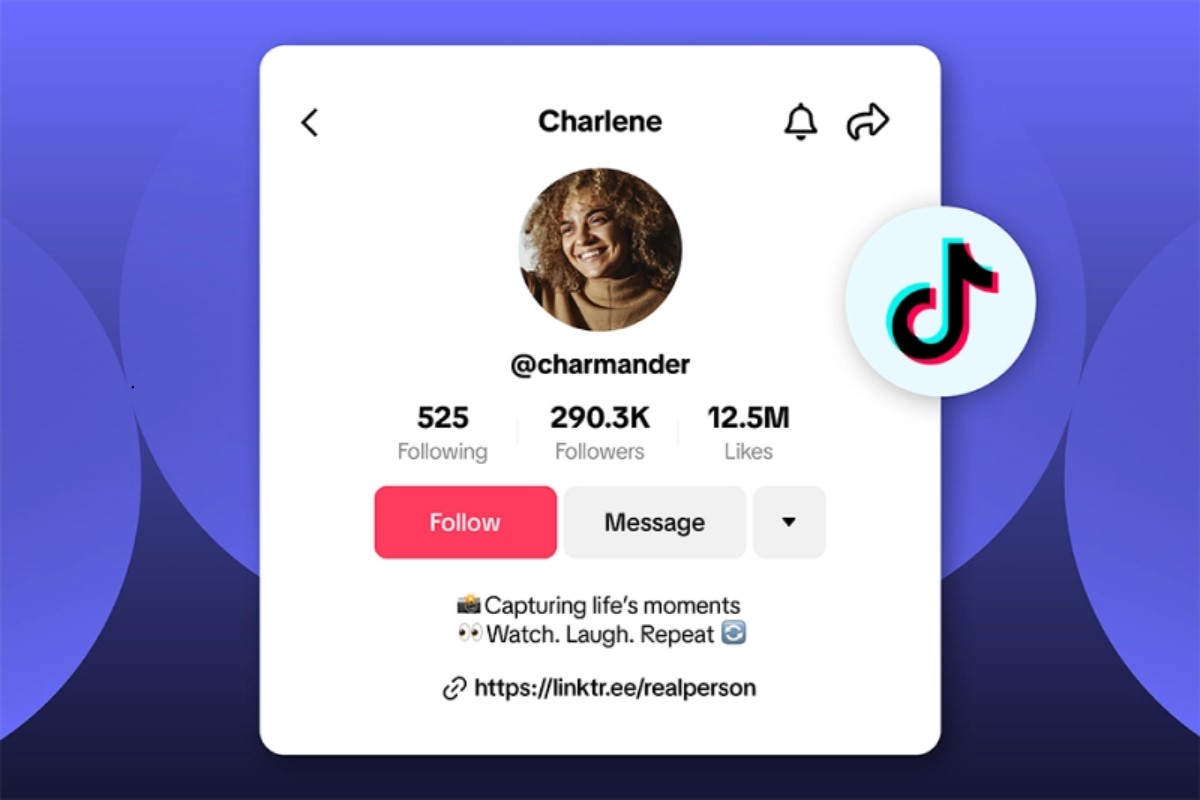
Task: Tap the notification bell icon
Action: click(x=800, y=121)
